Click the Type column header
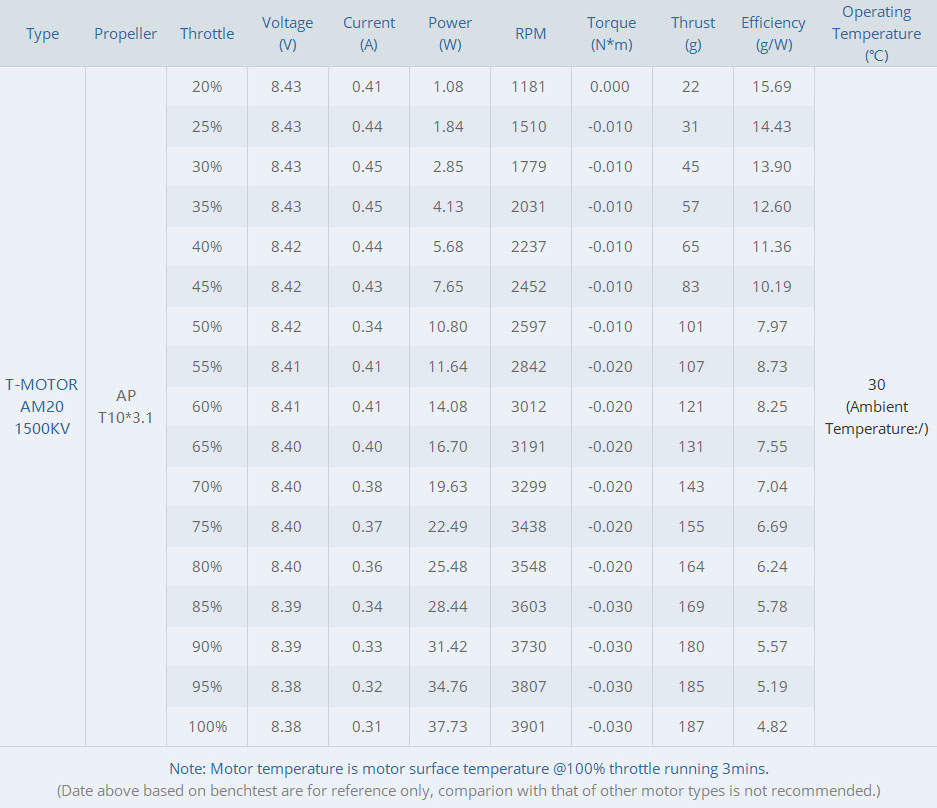 click(42, 34)
